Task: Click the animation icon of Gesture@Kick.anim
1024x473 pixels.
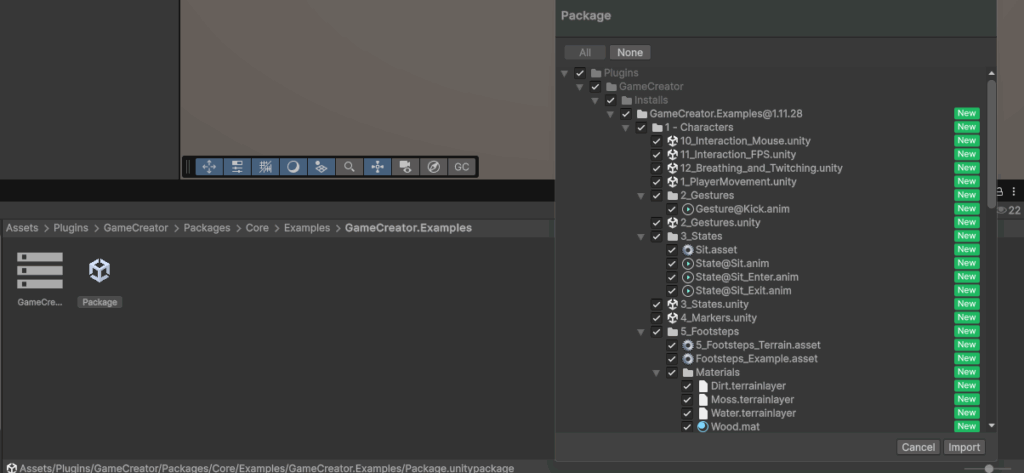Action: 688,209
